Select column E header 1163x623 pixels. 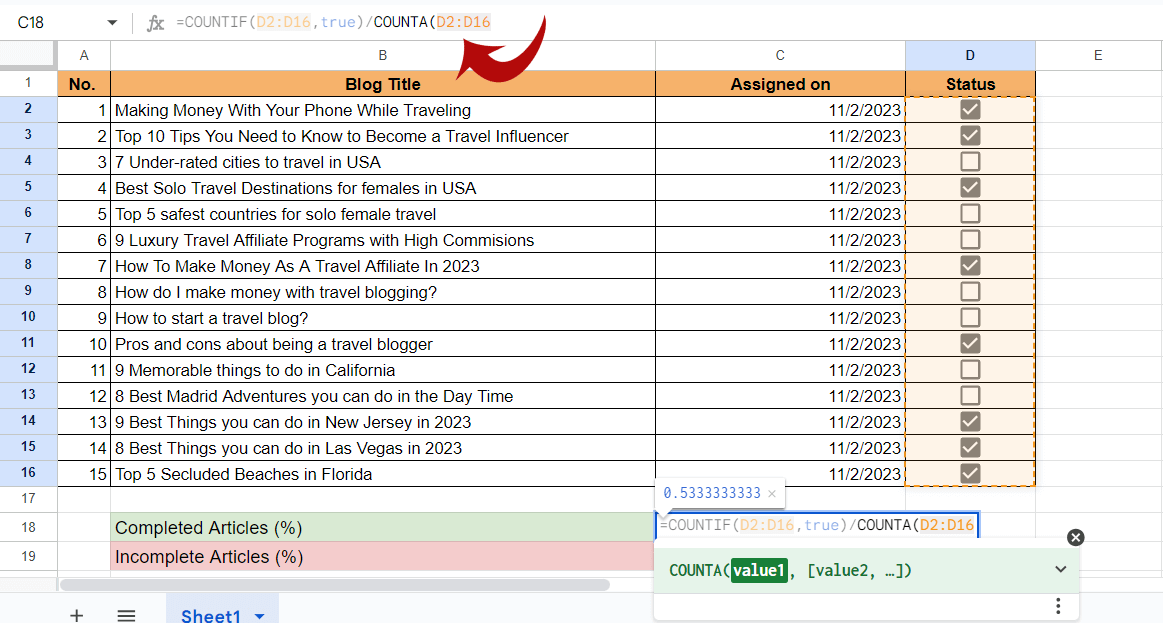tap(1098, 56)
